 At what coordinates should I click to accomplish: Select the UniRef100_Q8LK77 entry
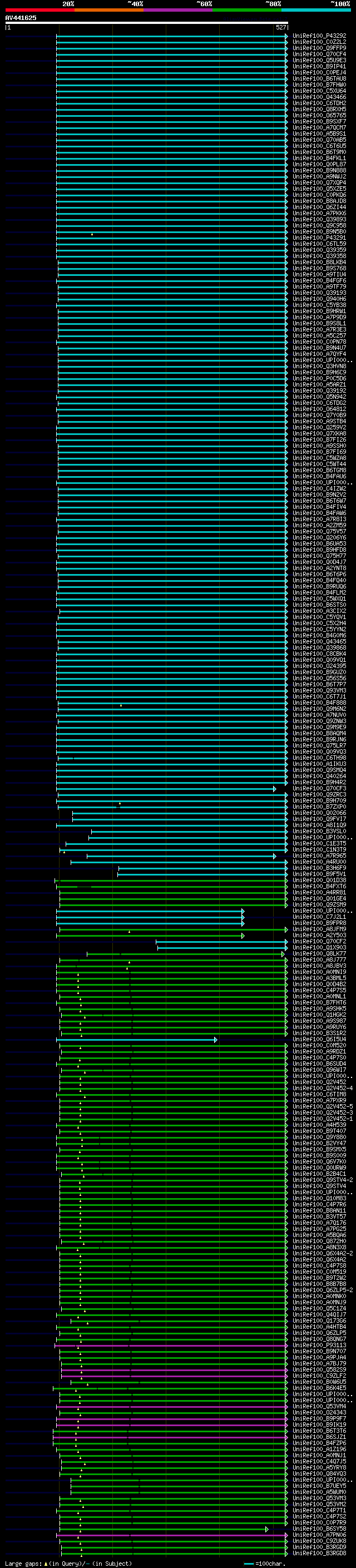point(319,954)
